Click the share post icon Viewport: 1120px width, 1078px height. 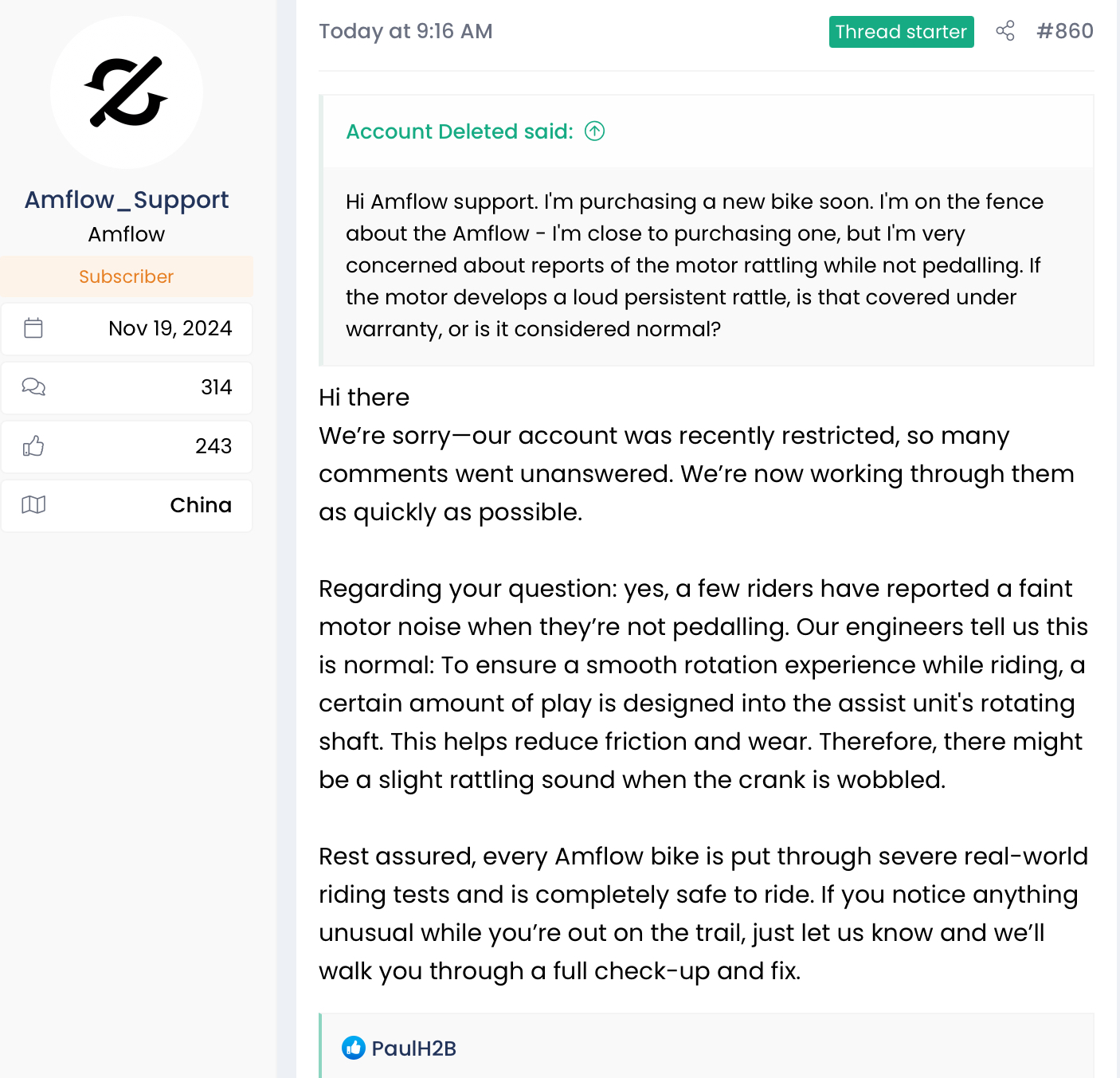(x=1005, y=31)
